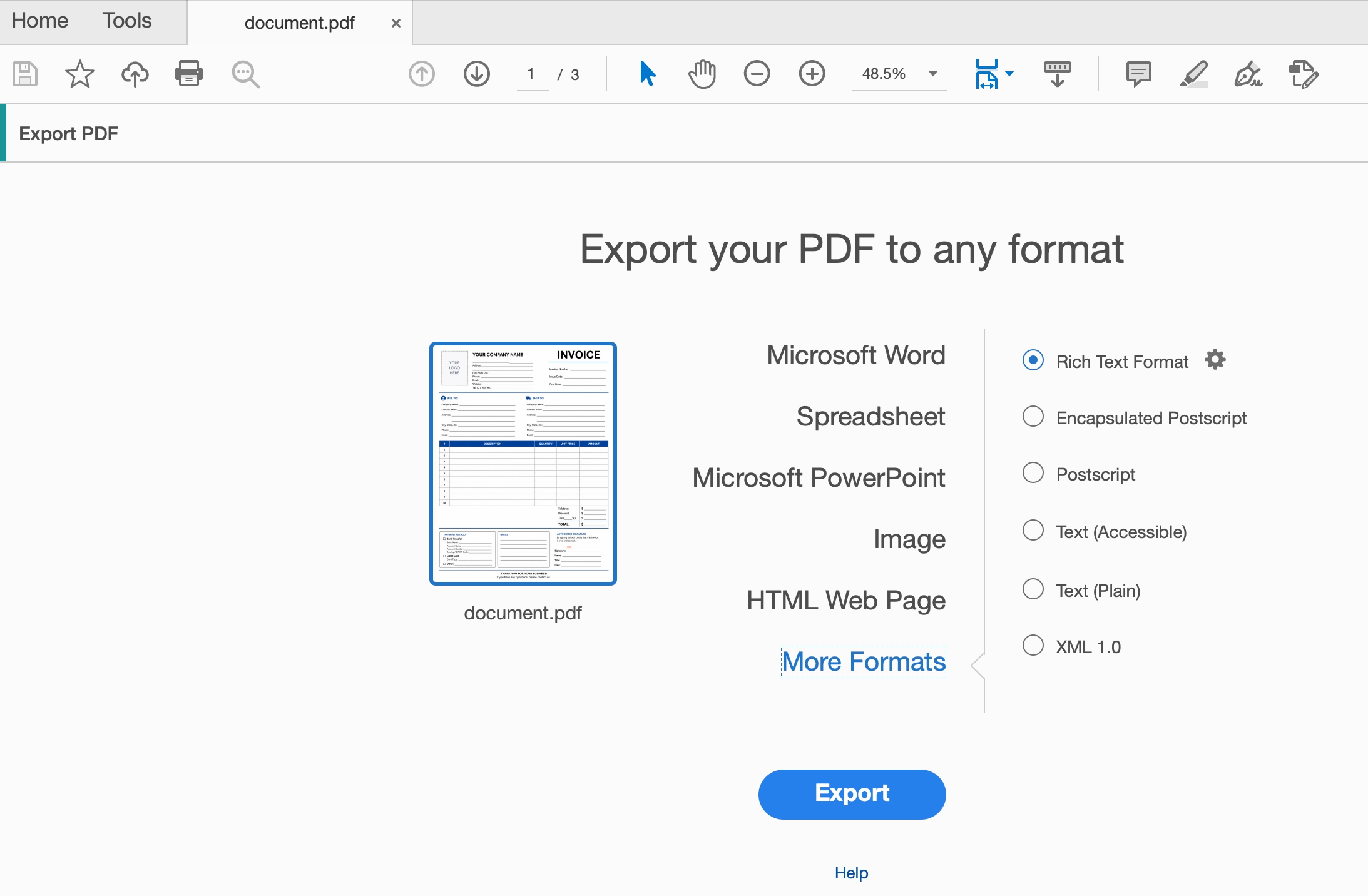
Task: Choose Microsoft PowerPoint export format
Action: pyautogui.click(x=819, y=478)
